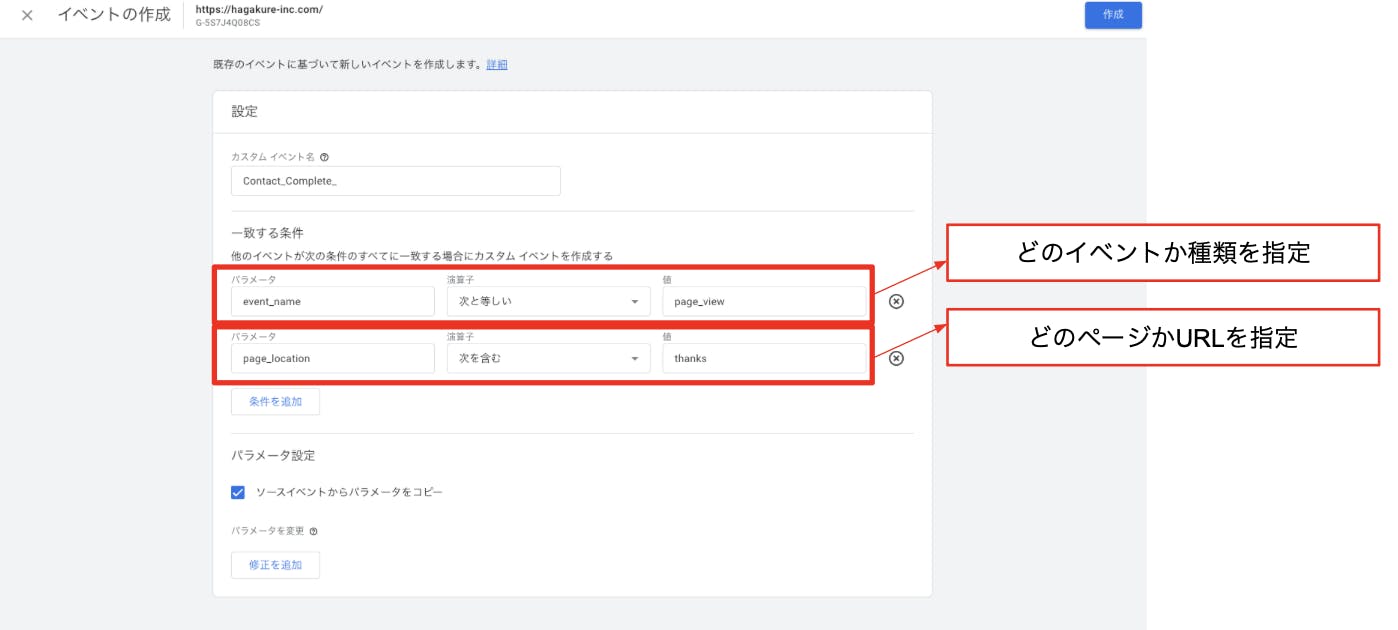
Task: Click the blue 作成 button
Action: click(x=1112, y=15)
